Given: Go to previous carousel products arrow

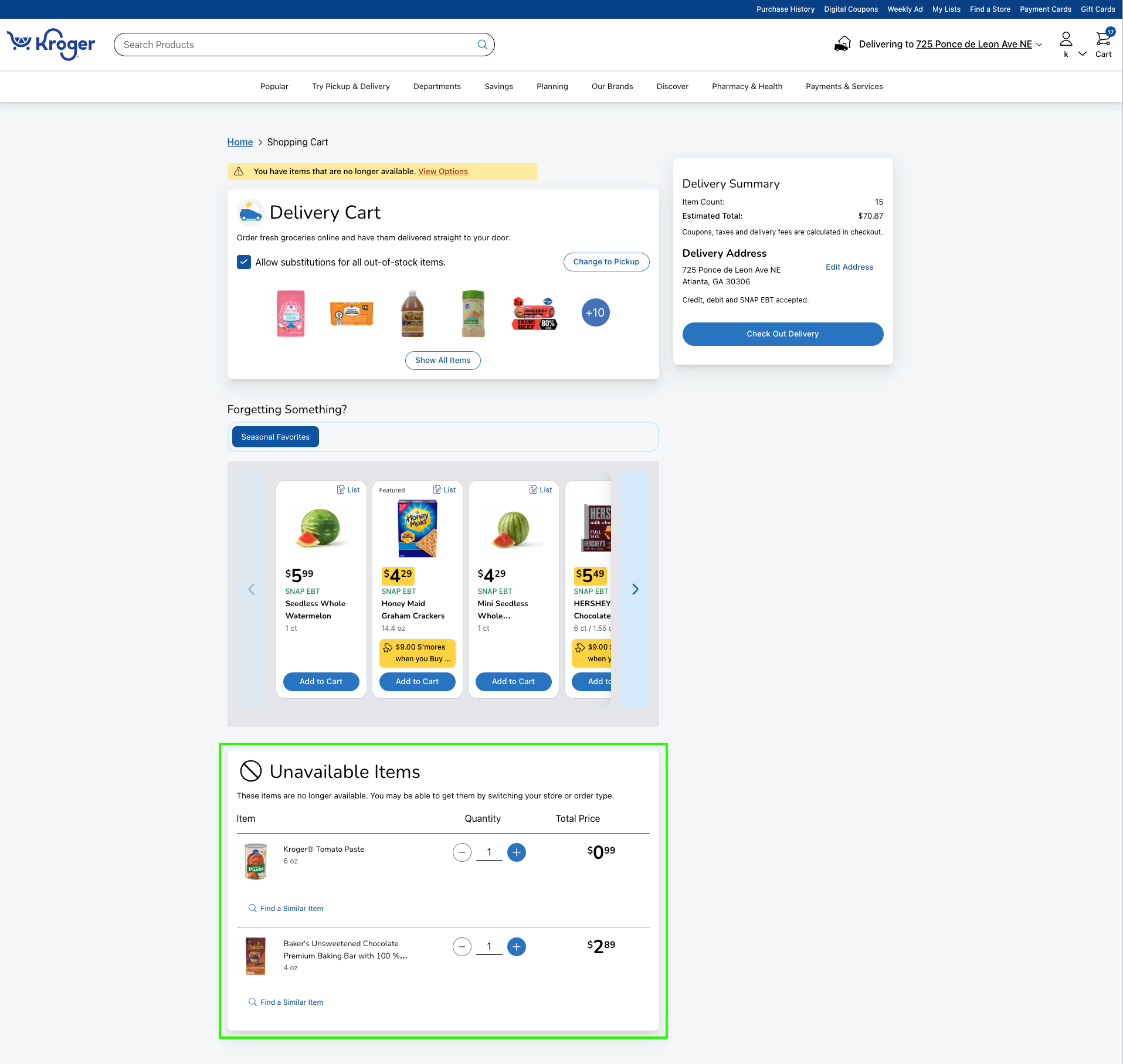Looking at the screenshot, I should pos(252,589).
